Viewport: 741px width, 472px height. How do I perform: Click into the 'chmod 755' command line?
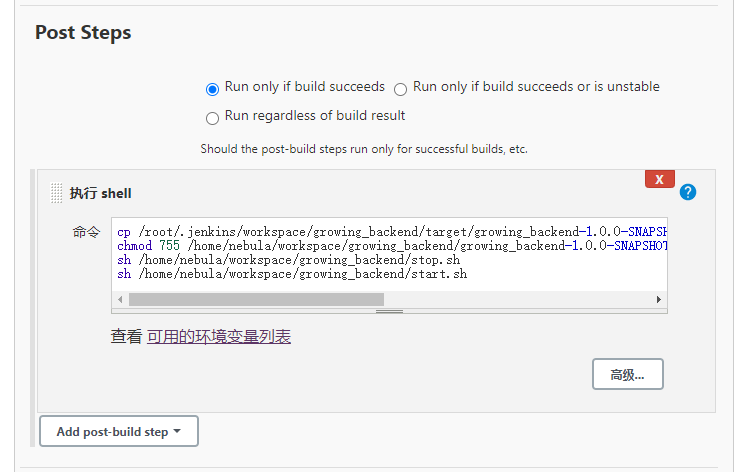pos(390,245)
